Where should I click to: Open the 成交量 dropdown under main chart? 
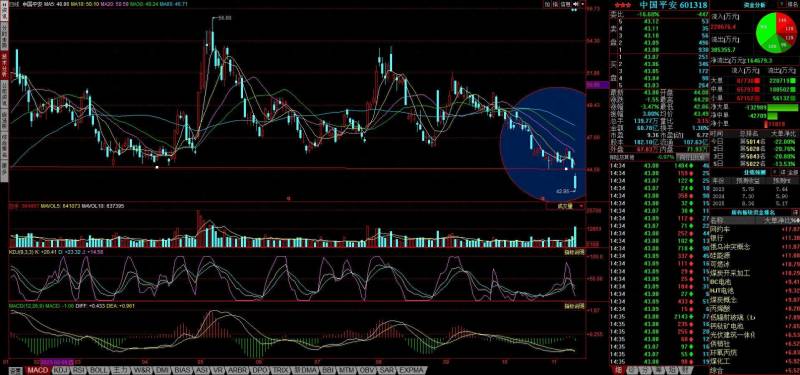(565, 206)
